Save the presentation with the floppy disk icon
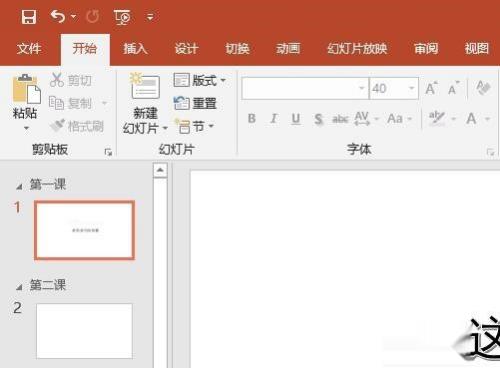 29,16
